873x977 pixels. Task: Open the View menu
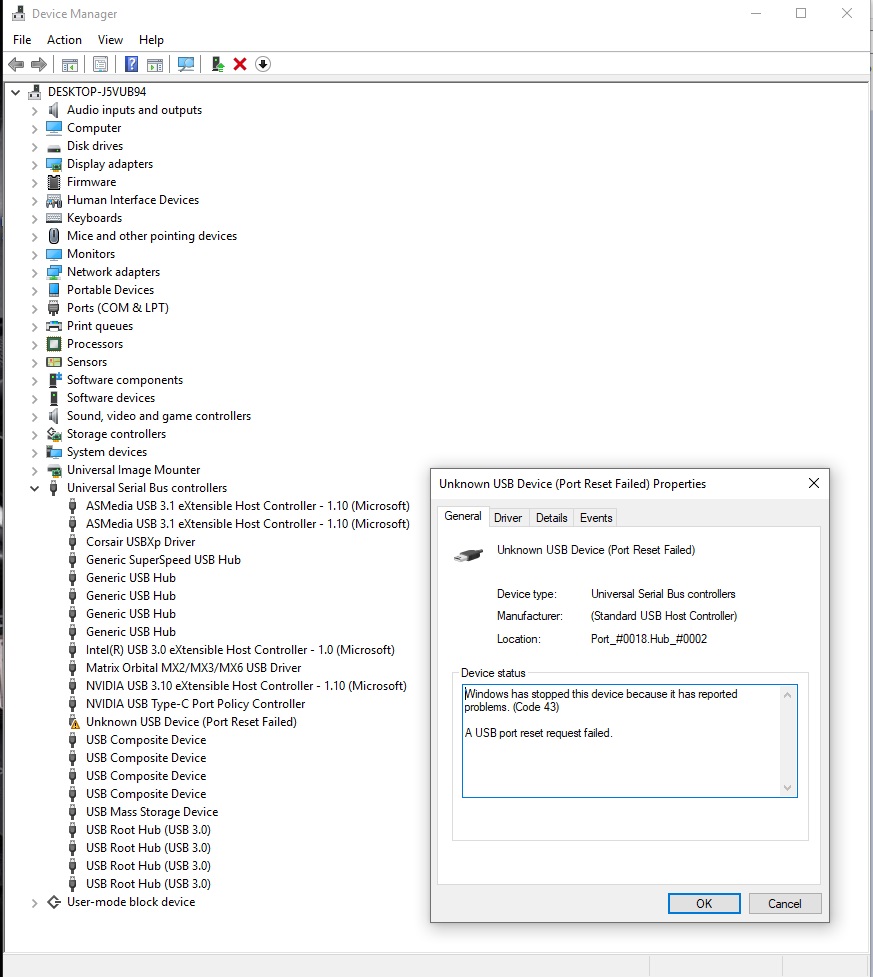coord(110,40)
